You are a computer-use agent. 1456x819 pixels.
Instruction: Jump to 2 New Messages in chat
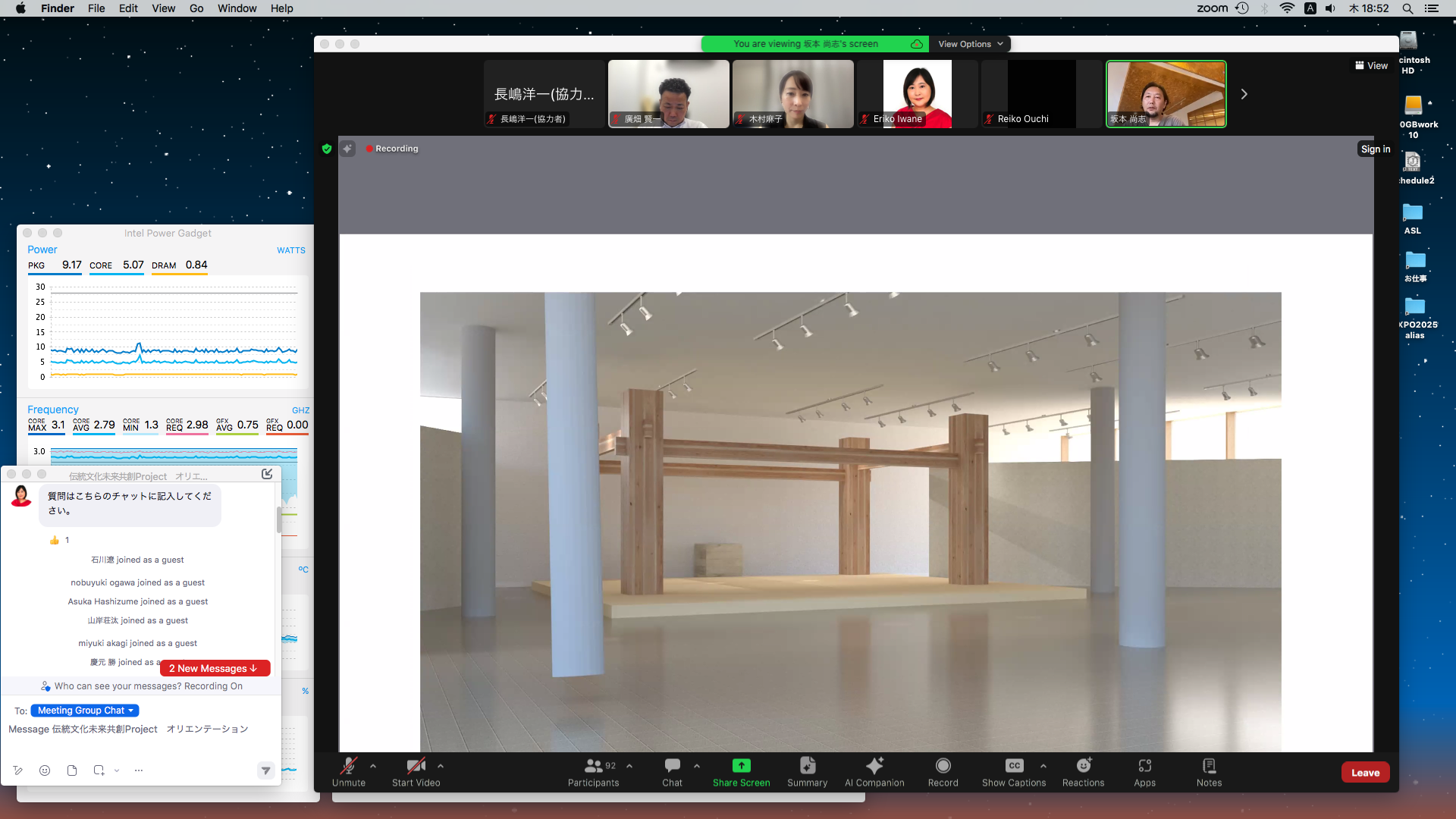click(215, 668)
